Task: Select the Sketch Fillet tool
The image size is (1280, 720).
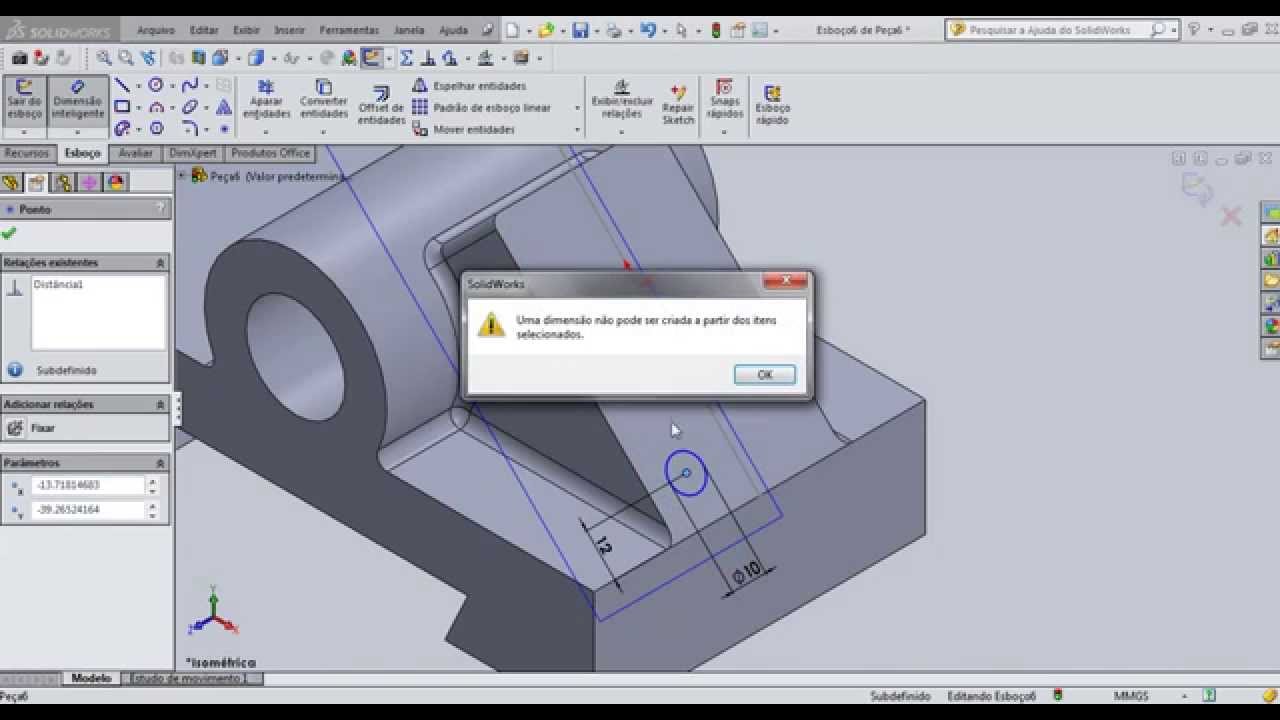Action: point(190,129)
